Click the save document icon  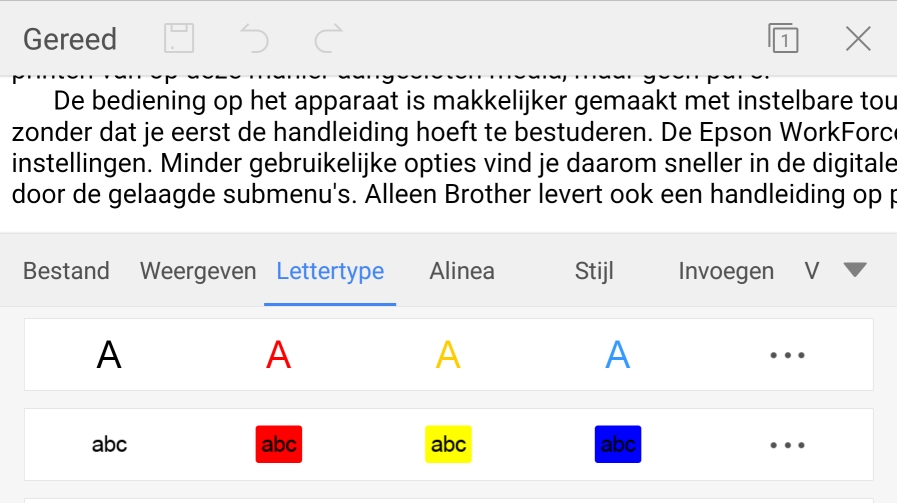click(179, 39)
